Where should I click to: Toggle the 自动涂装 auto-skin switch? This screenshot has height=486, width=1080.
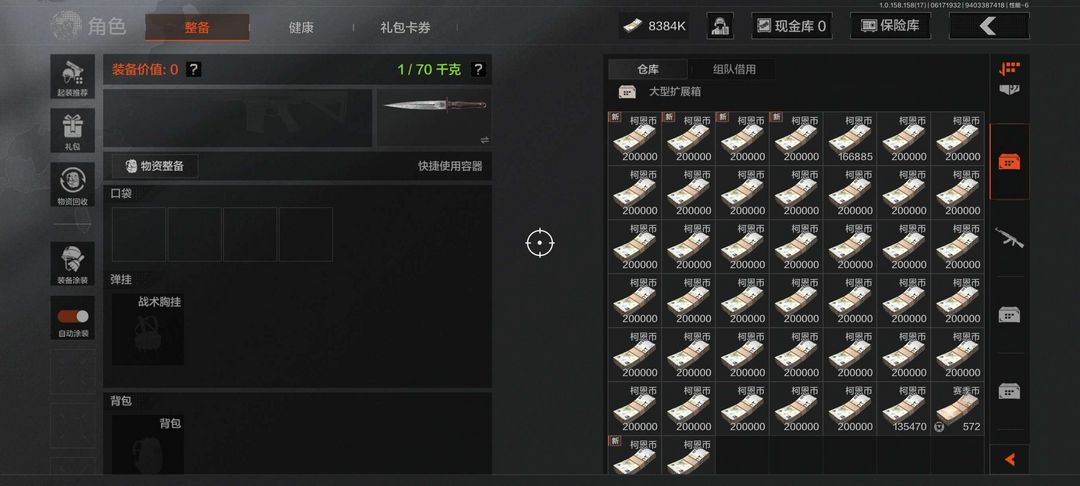(x=73, y=316)
